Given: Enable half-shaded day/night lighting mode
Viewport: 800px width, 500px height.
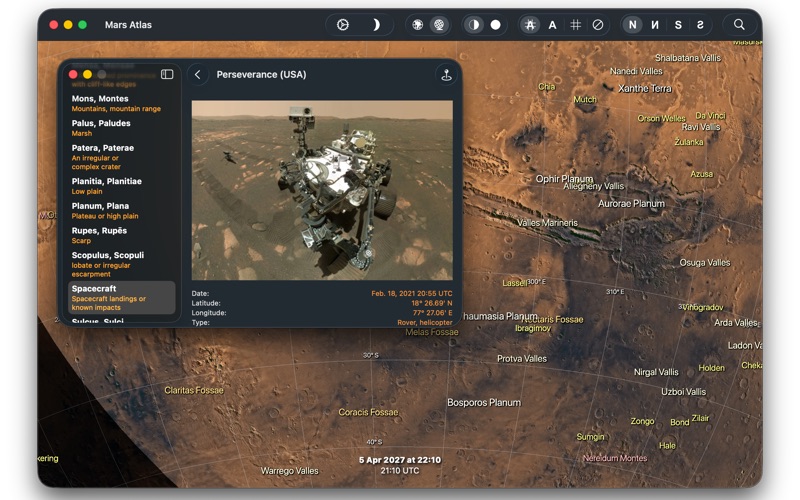Looking at the screenshot, I should click(474, 24).
